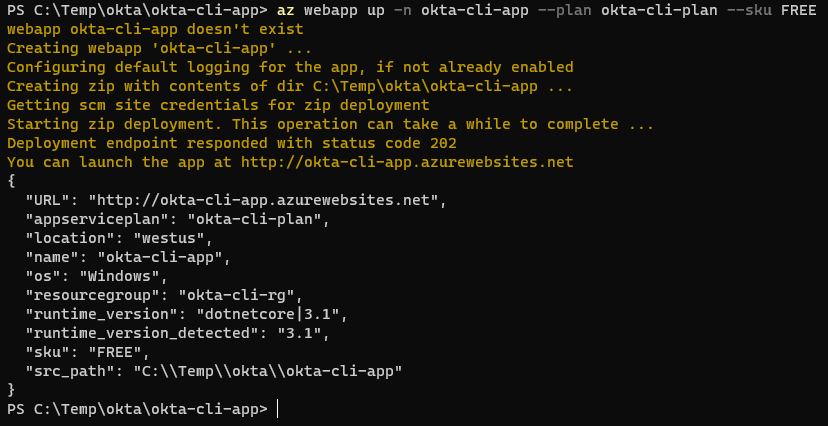Click "FREE" at the end of the command
This screenshot has height=426, width=828.
[x=798, y=10]
